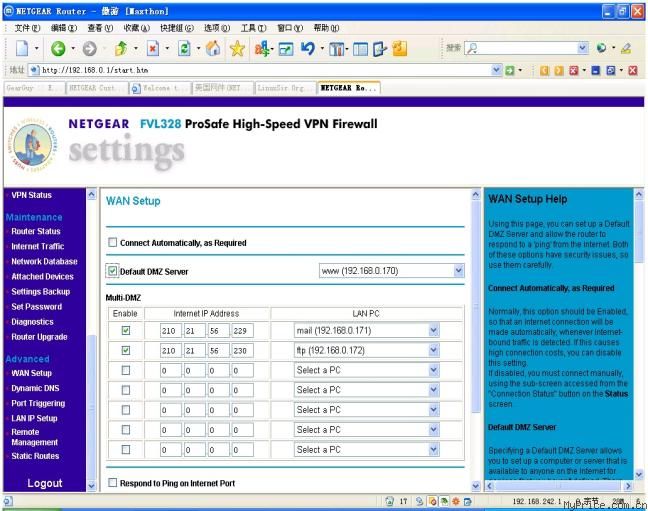Switch to the NETGEAR Cust... tab
Image resolution: width=648 pixels, height=511 pixels.
coord(97,88)
